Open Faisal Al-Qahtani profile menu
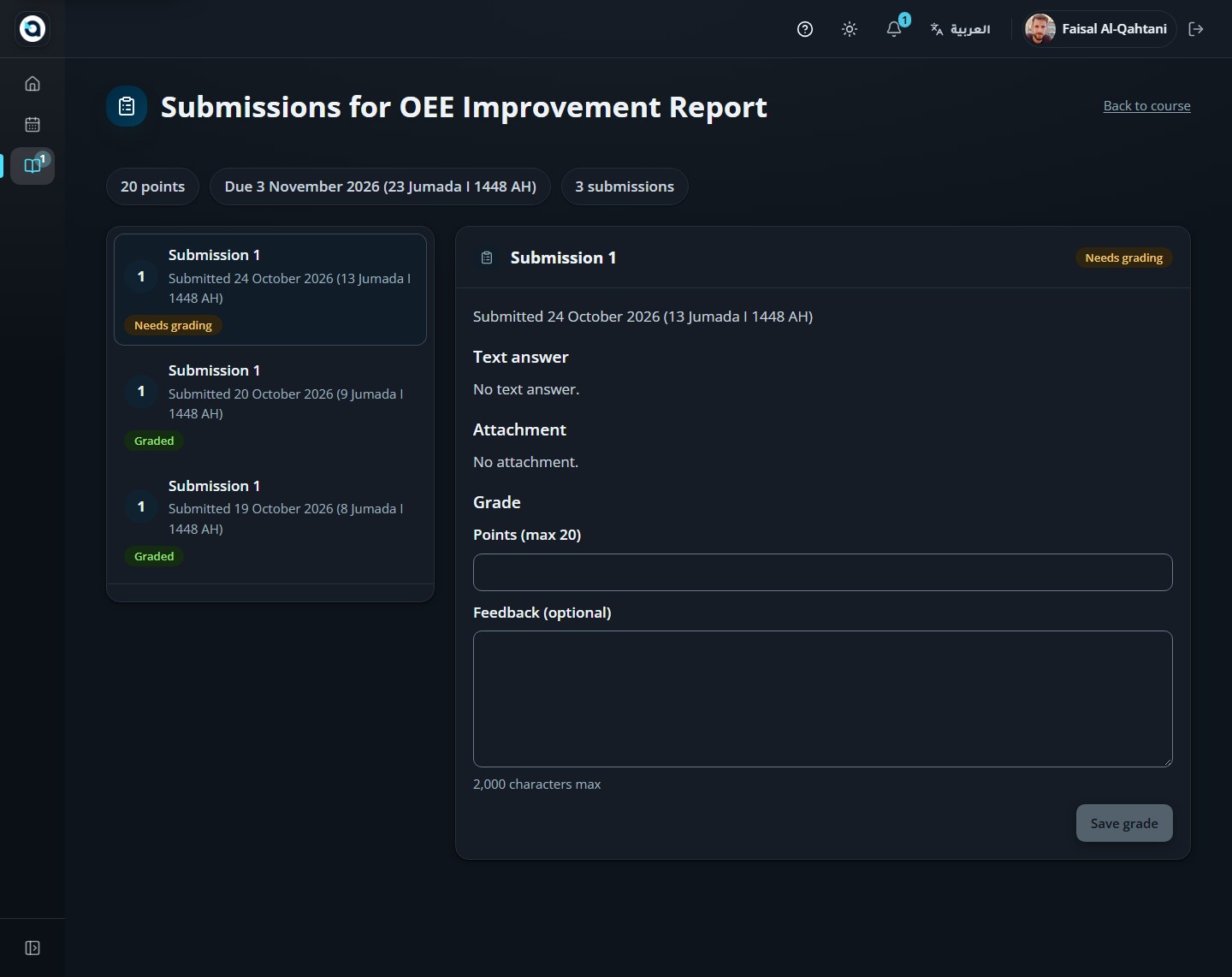 pos(1100,29)
